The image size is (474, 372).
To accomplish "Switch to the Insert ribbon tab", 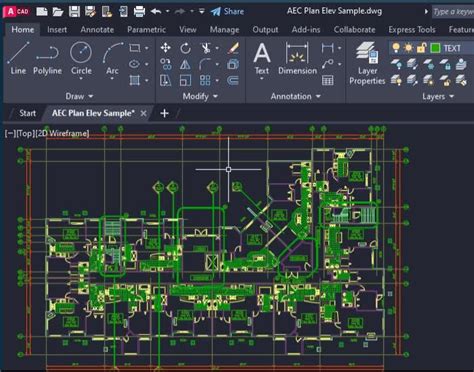I will 57,30.
